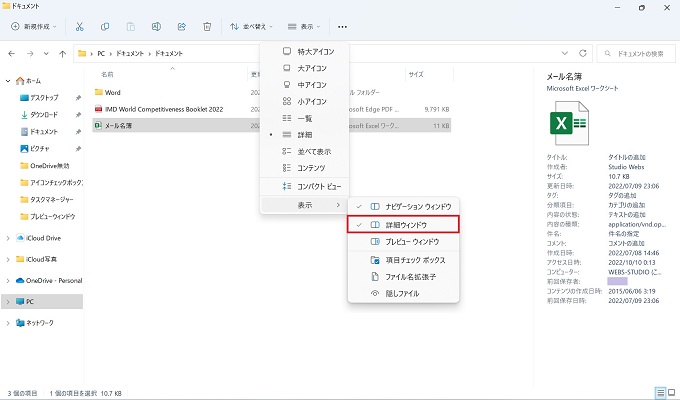Open address bar history dropdown chevron
The width and height of the screenshot is (680, 400).
565,53
